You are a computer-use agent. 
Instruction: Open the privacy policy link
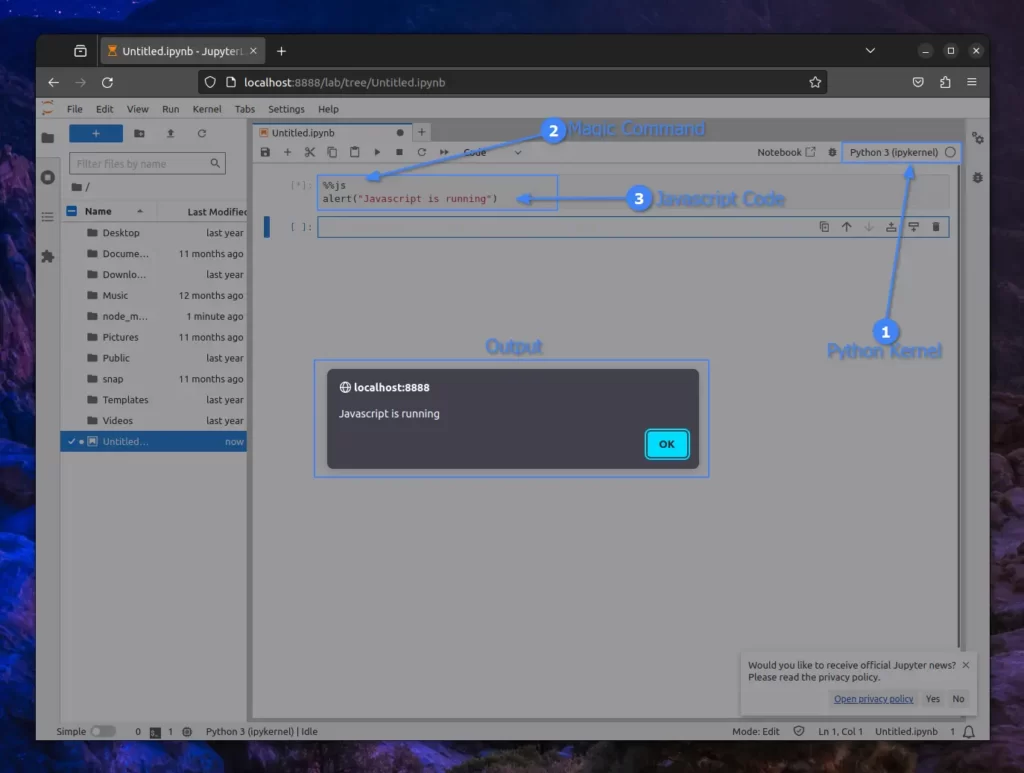(874, 699)
